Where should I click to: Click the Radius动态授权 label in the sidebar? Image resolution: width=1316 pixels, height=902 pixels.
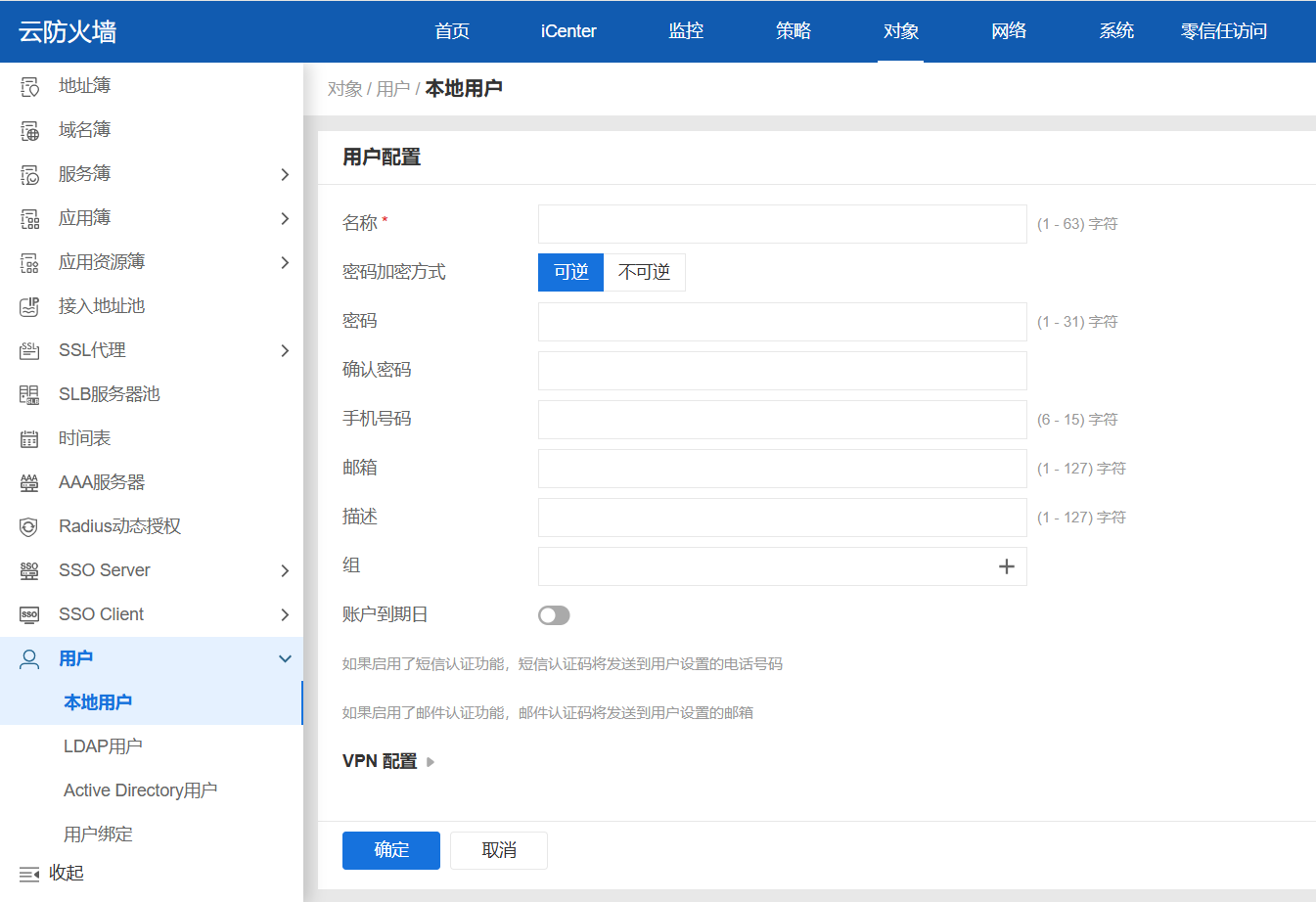coord(120,526)
